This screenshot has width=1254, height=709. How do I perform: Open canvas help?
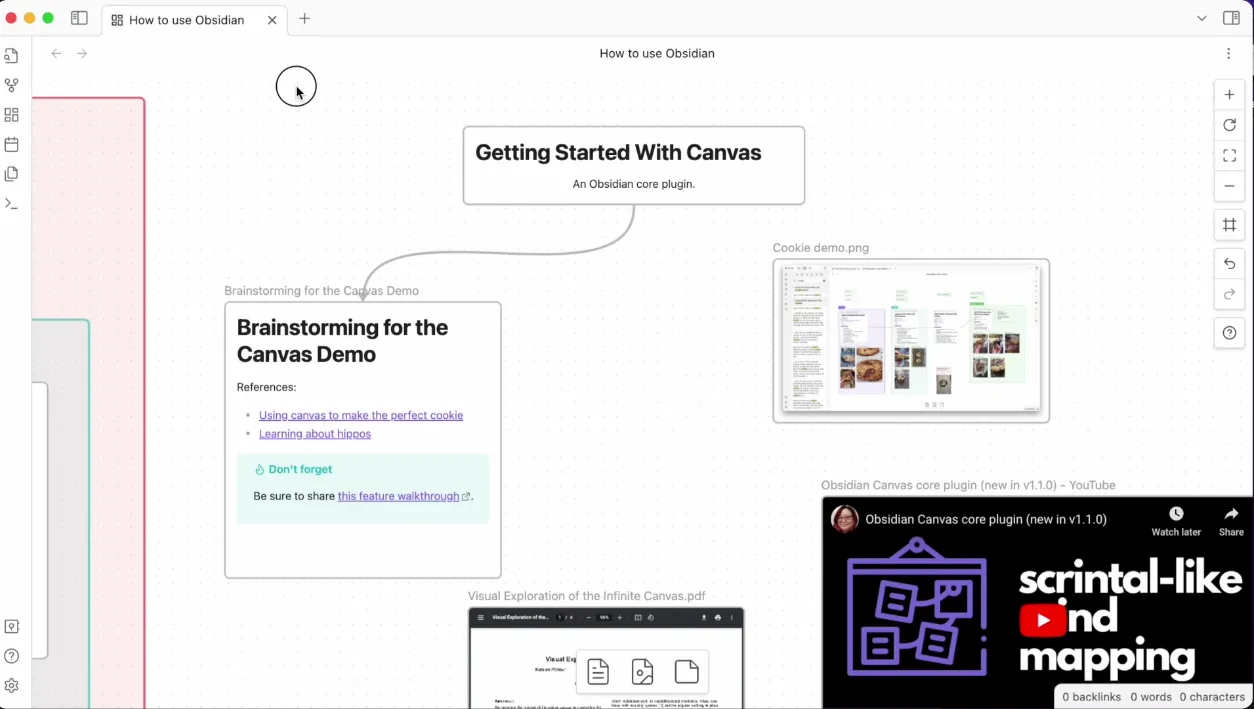tap(1229, 333)
